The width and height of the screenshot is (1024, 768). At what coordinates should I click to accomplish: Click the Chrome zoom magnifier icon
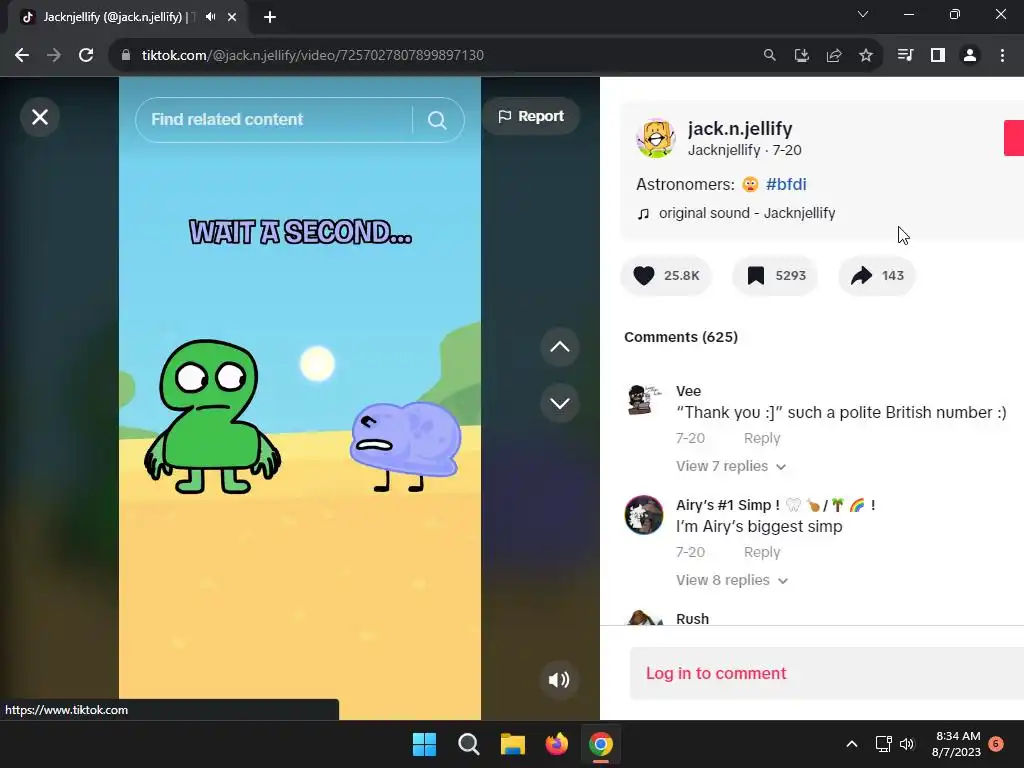pyautogui.click(x=770, y=56)
